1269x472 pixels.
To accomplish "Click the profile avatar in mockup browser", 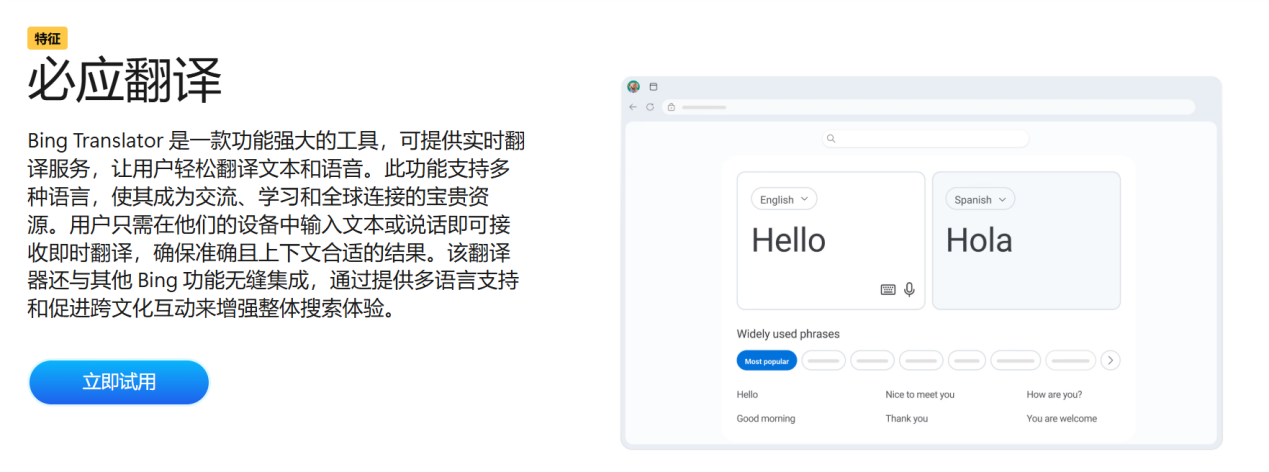I will click(x=633, y=87).
